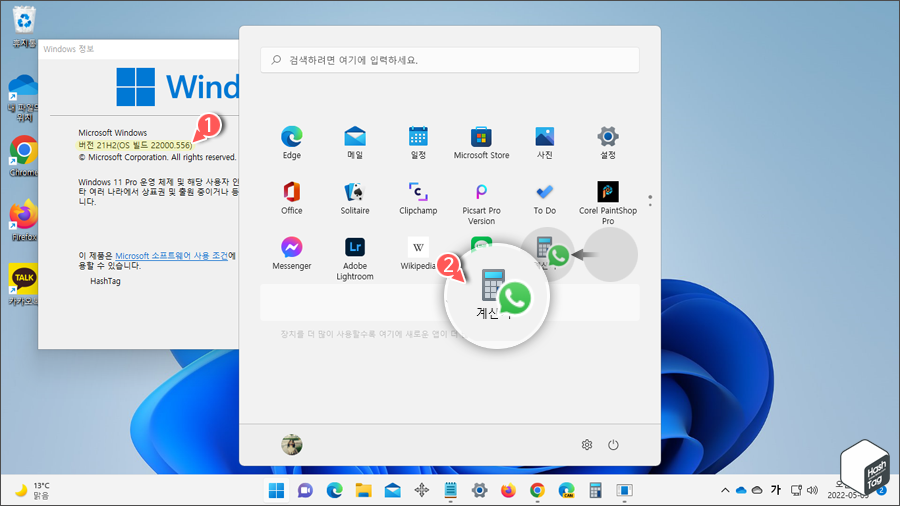Click the gray cloud tray icon
This screenshot has height=506, width=900.
(x=757, y=491)
